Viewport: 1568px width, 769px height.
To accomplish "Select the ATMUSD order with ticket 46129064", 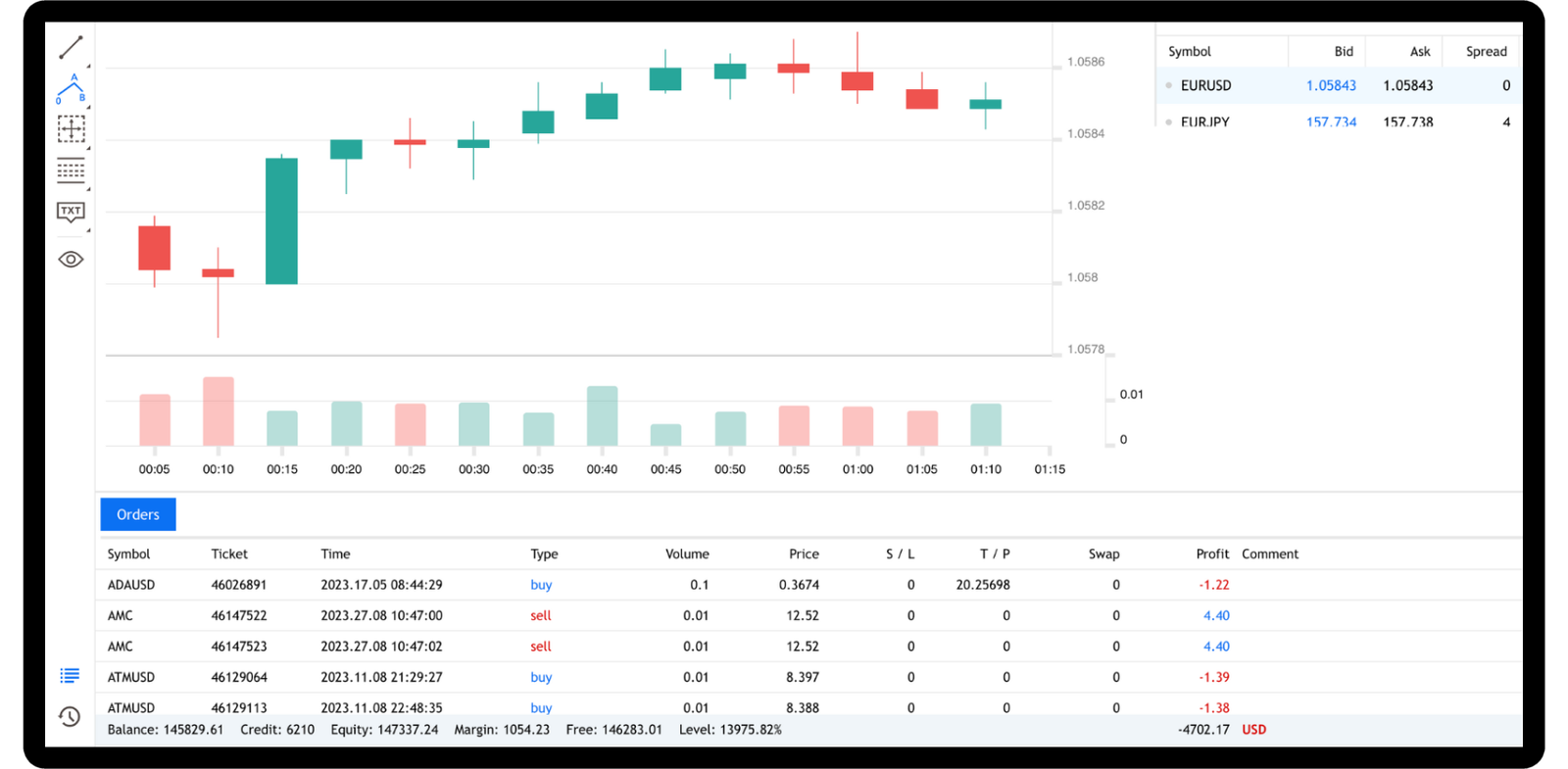I will point(238,677).
